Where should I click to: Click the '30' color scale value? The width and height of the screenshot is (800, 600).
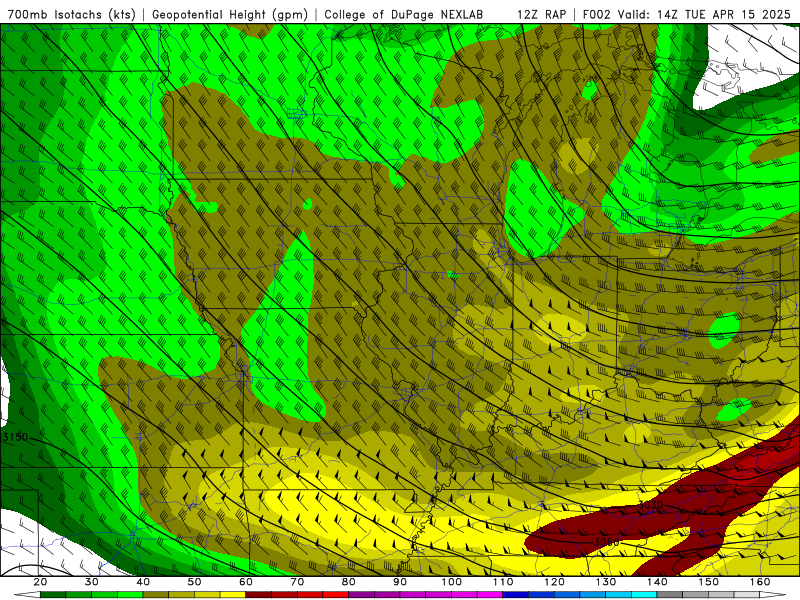[x=91, y=582]
